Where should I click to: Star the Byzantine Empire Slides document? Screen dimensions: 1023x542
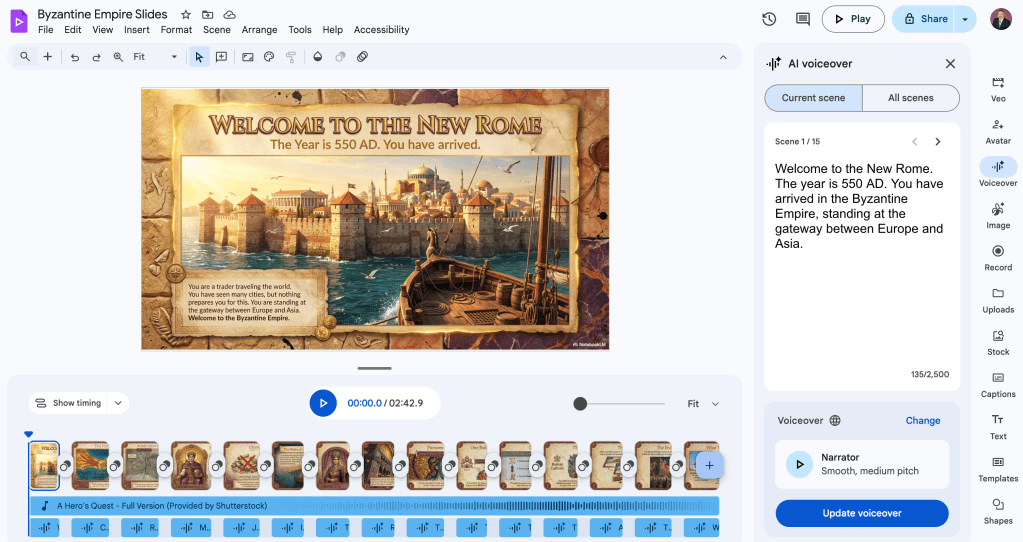pos(187,15)
